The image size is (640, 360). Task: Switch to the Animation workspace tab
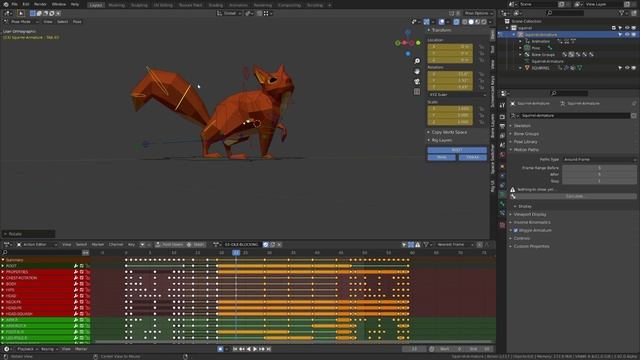coord(238,5)
